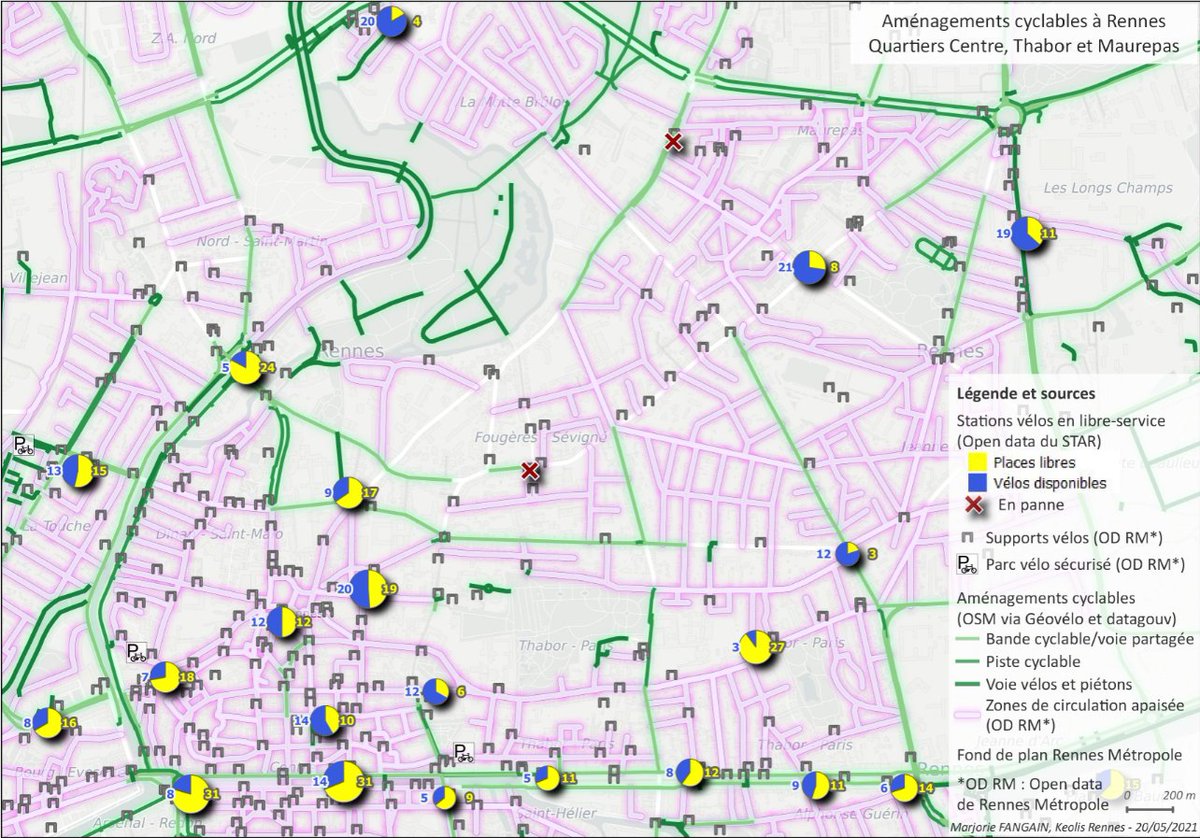Screen dimensions: 1200x838
Task: Click the Nord - Saint-Martin map label
Action: [x=260, y=240]
